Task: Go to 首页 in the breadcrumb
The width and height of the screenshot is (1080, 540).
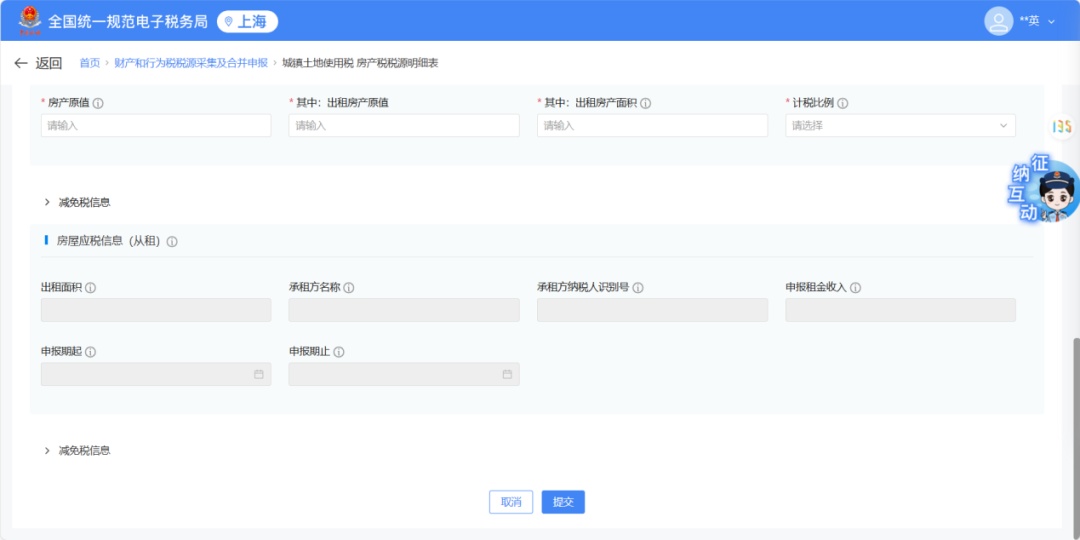Action: click(90, 63)
